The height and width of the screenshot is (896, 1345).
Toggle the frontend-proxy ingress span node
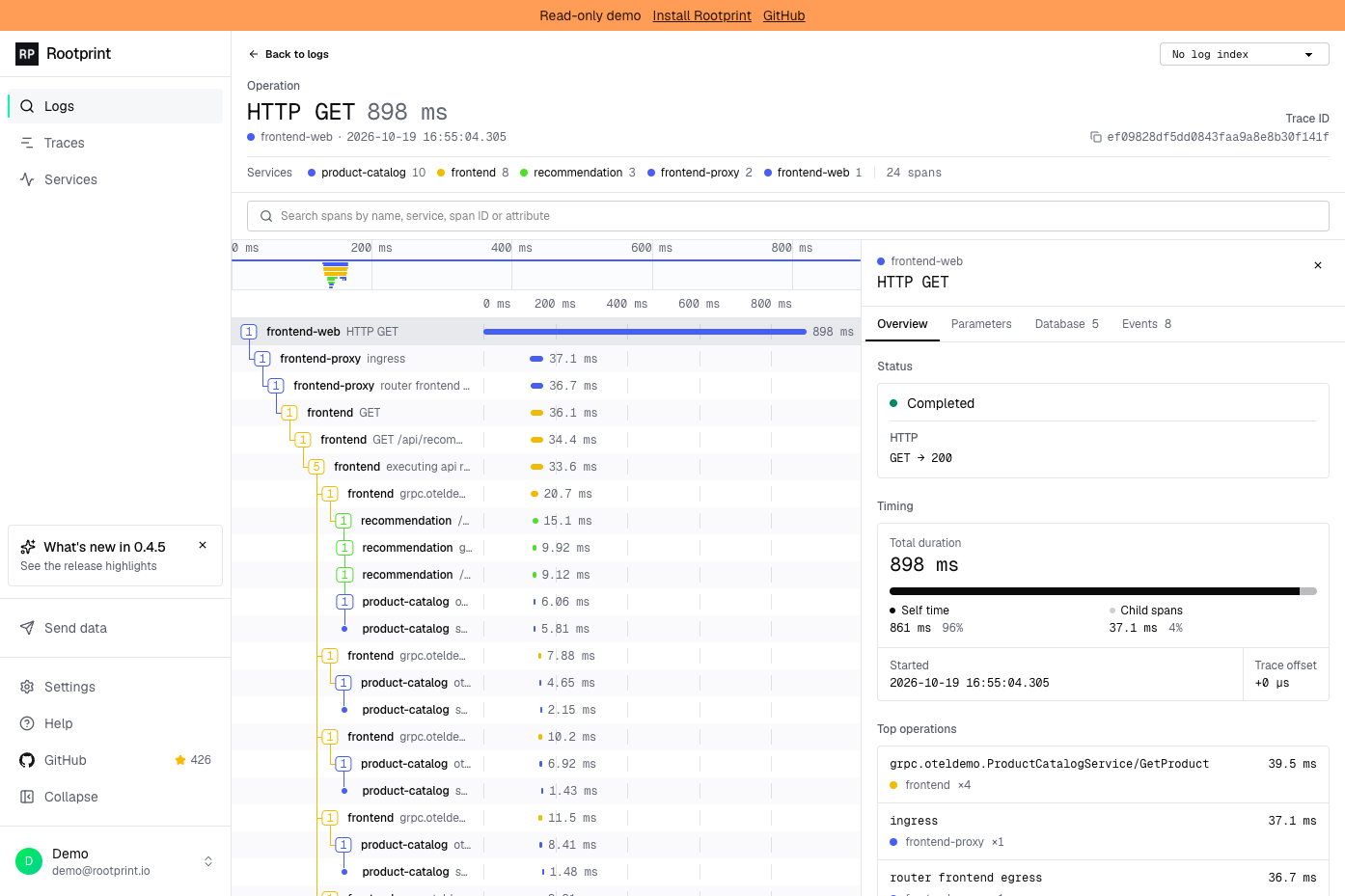(x=262, y=359)
